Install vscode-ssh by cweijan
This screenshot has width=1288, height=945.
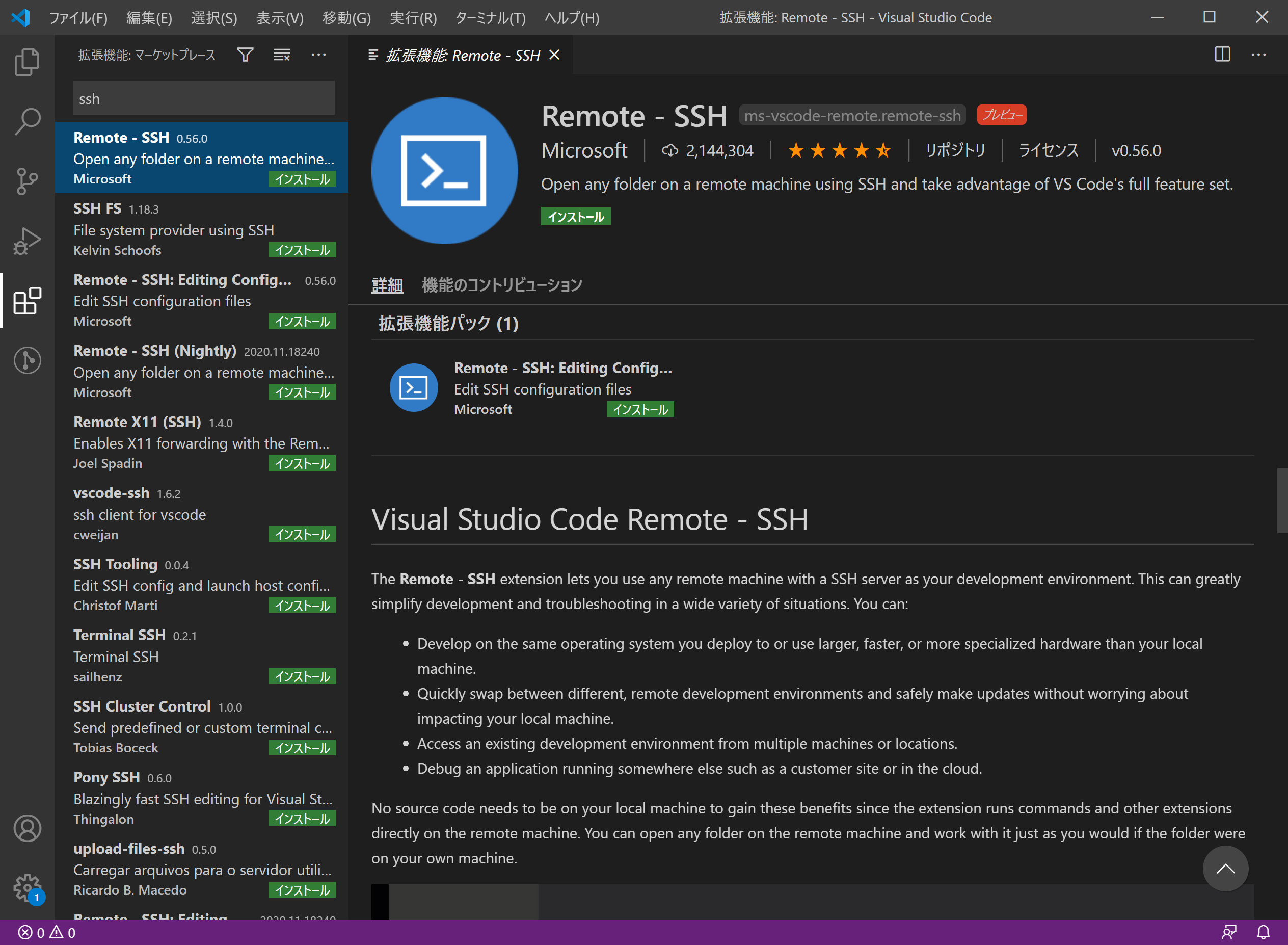(302, 534)
